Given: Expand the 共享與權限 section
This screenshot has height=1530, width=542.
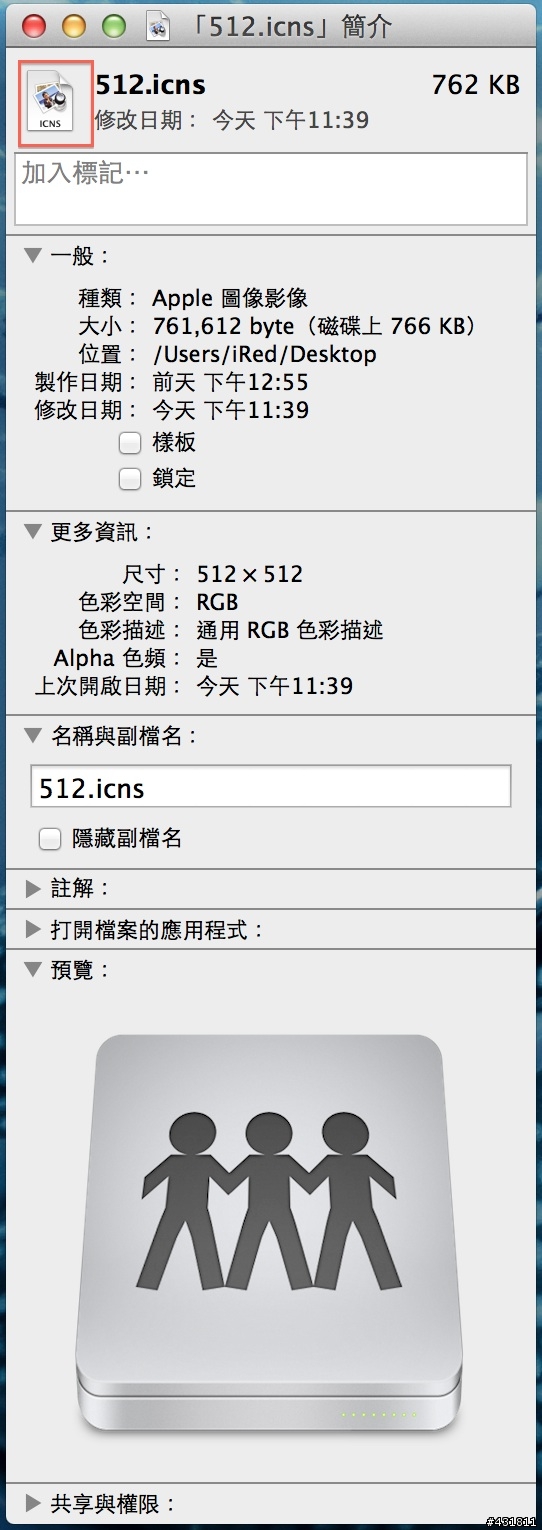Looking at the screenshot, I should (33, 1503).
